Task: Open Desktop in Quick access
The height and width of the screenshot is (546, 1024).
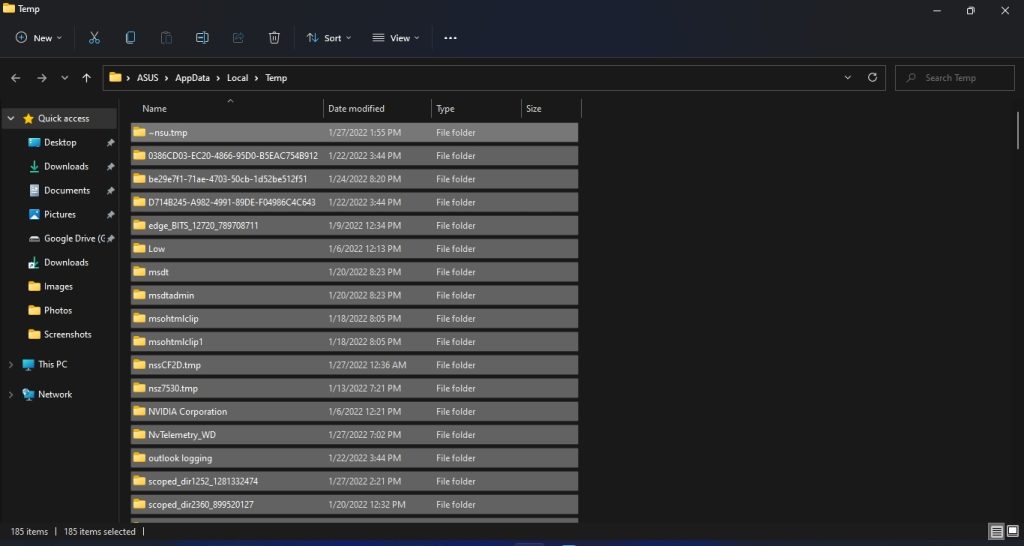Action: tap(60, 142)
